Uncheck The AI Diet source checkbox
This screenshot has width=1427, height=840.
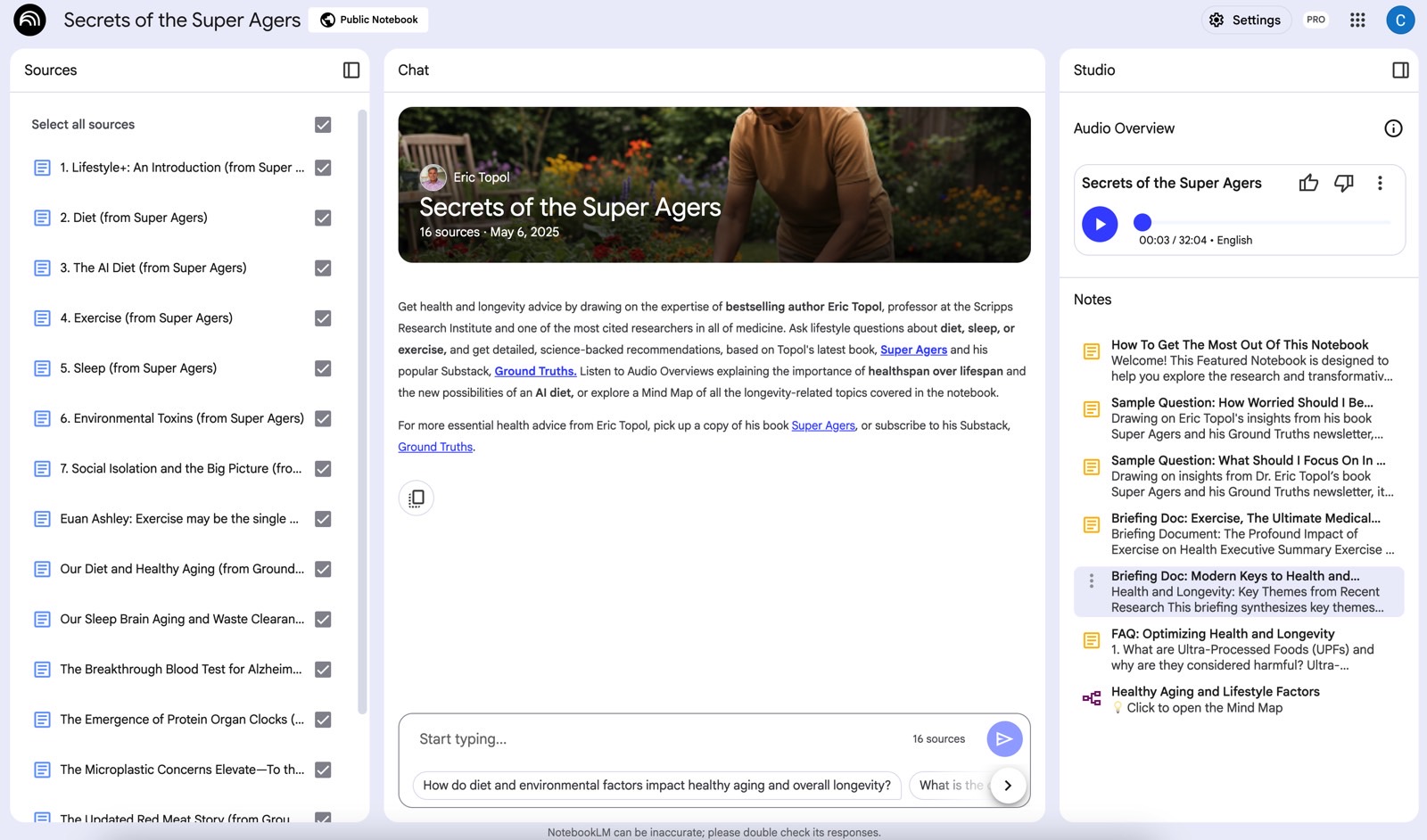pyautogui.click(x=323, y=268)
